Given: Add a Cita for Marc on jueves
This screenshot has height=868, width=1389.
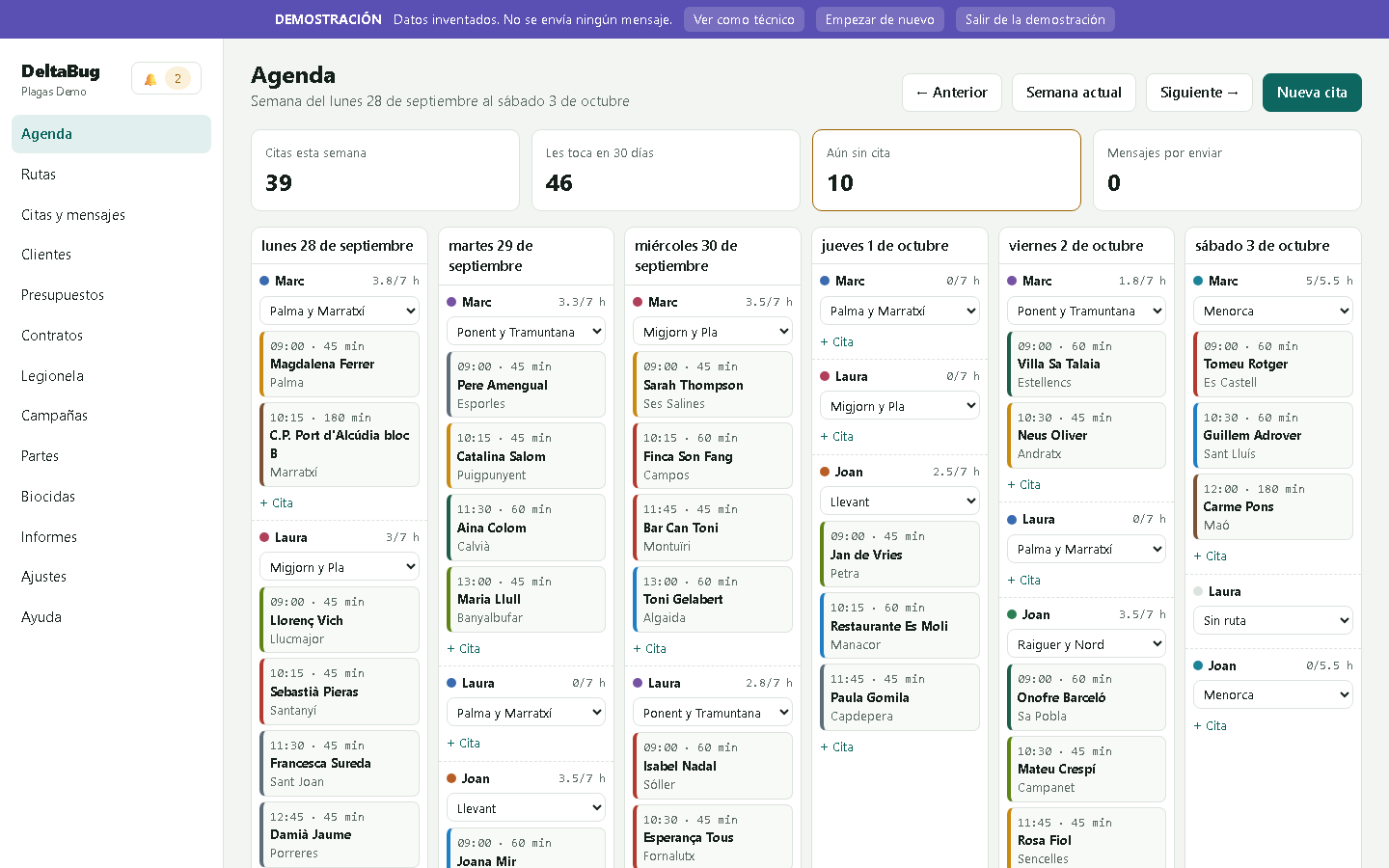Looking at the screenshot, I should click(837, 342).
